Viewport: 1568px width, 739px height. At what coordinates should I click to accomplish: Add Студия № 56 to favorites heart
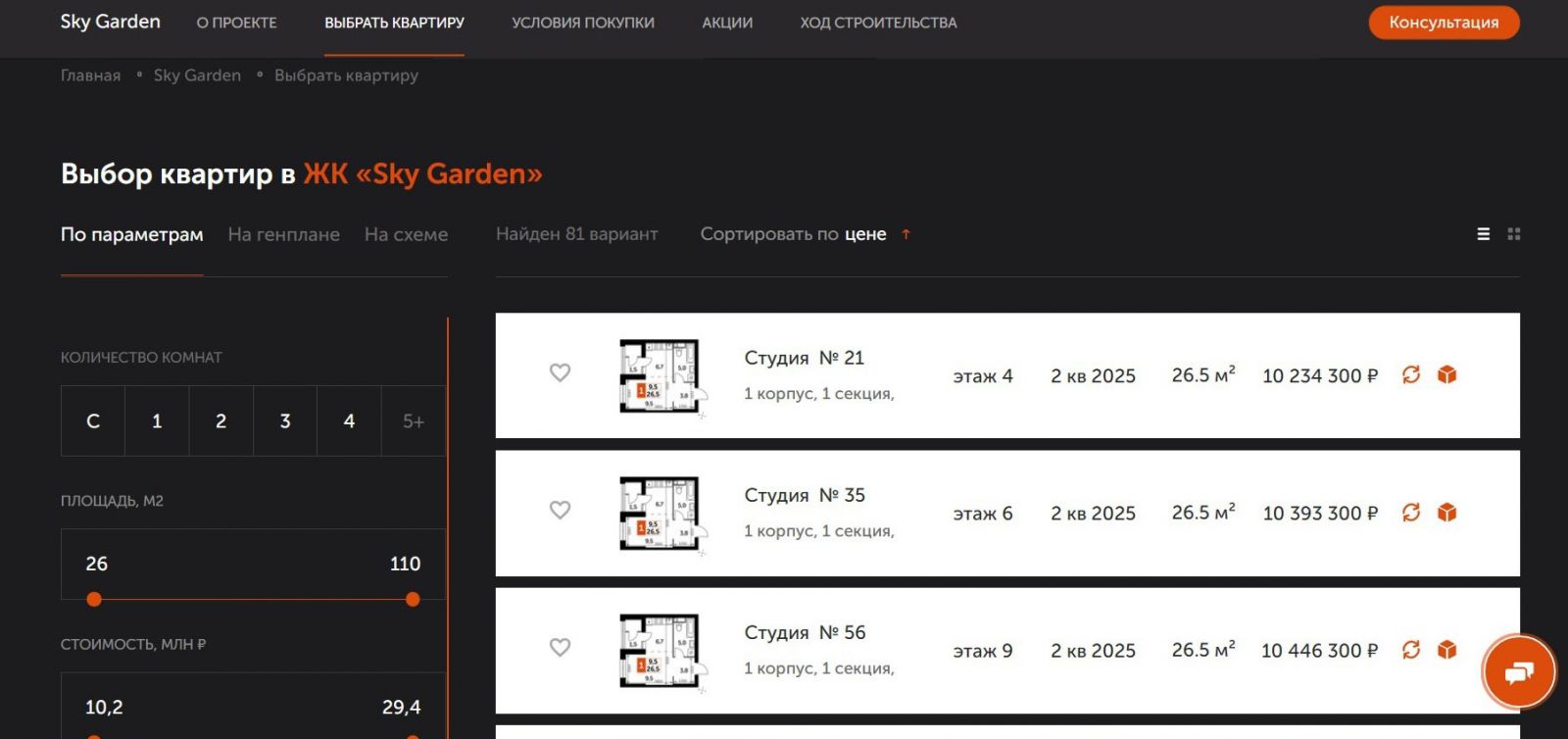point(560,647)
